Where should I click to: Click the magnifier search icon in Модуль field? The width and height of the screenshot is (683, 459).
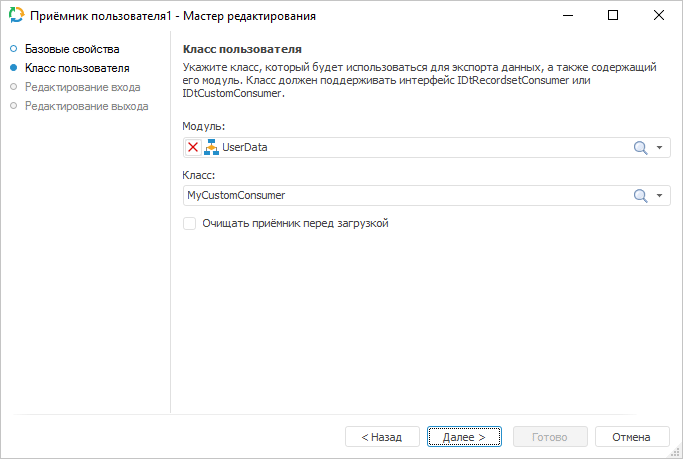point(641,148)
